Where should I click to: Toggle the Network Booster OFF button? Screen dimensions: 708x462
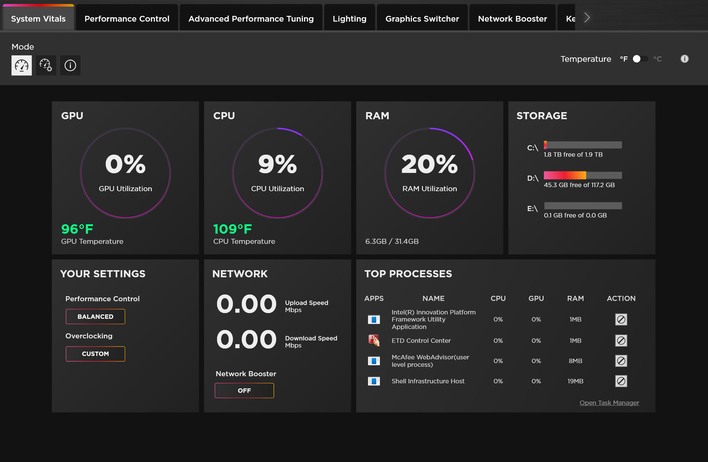pyautogui.click(x=244, y=390)
